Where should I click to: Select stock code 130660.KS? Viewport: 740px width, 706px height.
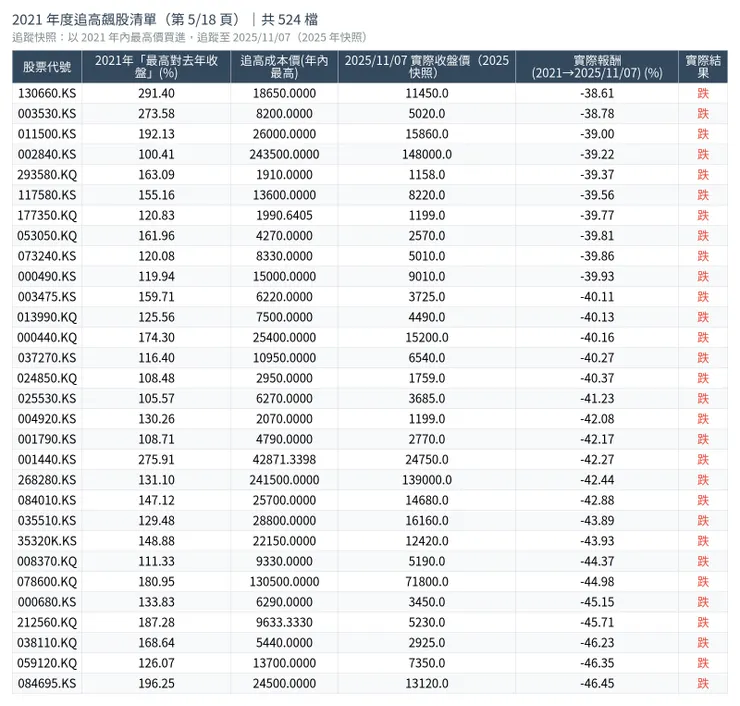(47, 93)
